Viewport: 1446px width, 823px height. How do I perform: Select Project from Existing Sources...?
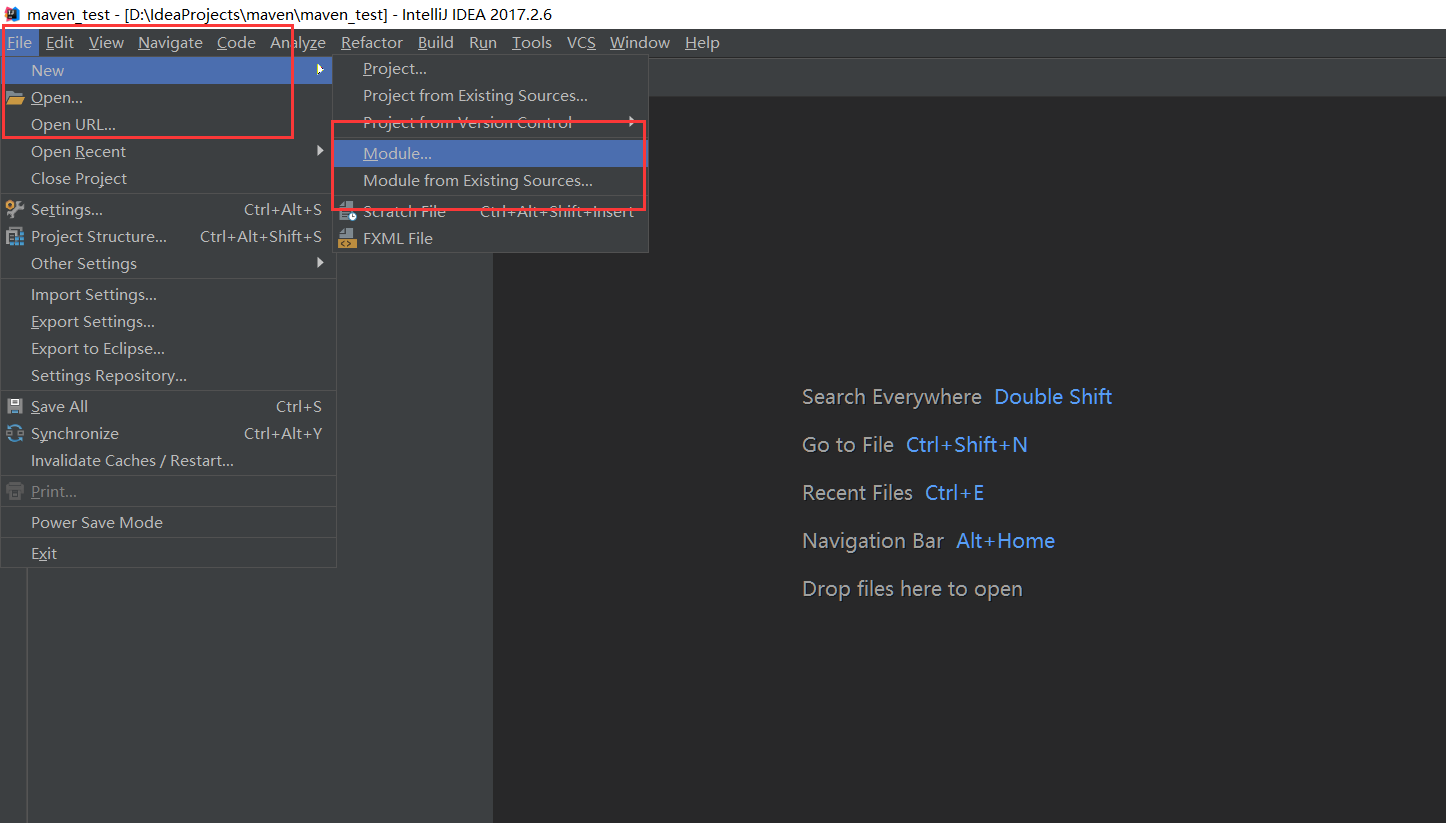pyautogui.click(x=491, y=95)
